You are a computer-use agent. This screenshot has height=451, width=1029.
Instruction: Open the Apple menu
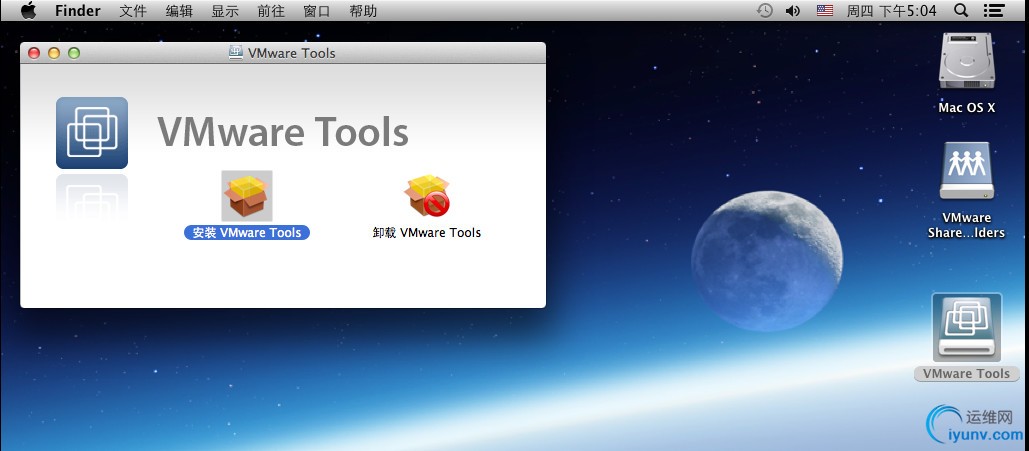pyautogui.click(x=28, y=11)
